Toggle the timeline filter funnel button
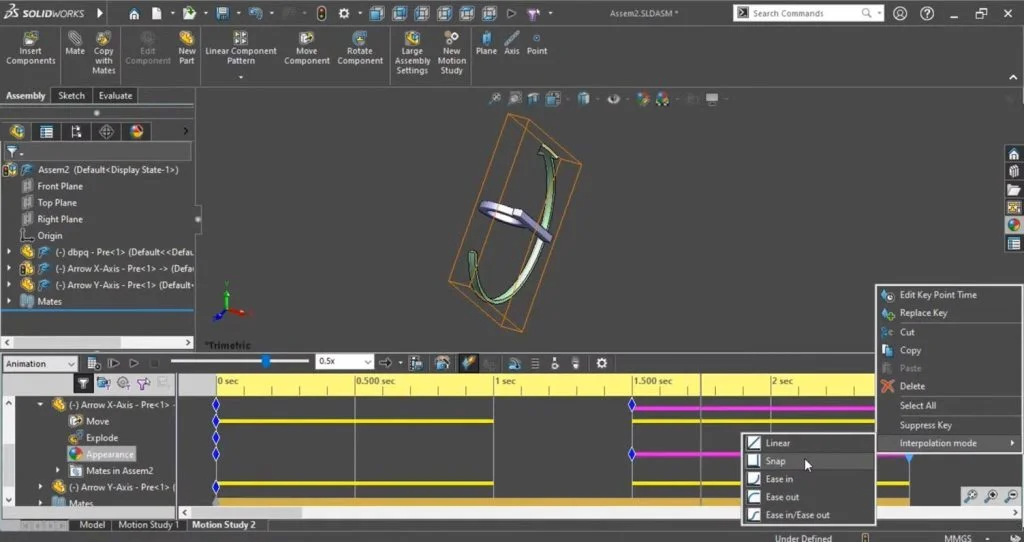The width and height of the screenshot is (1024, 542). [83, 383]
